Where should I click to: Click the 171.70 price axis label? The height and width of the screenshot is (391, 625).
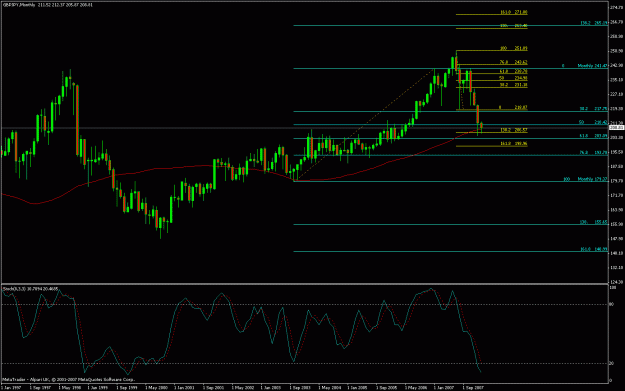pos(616,195)
